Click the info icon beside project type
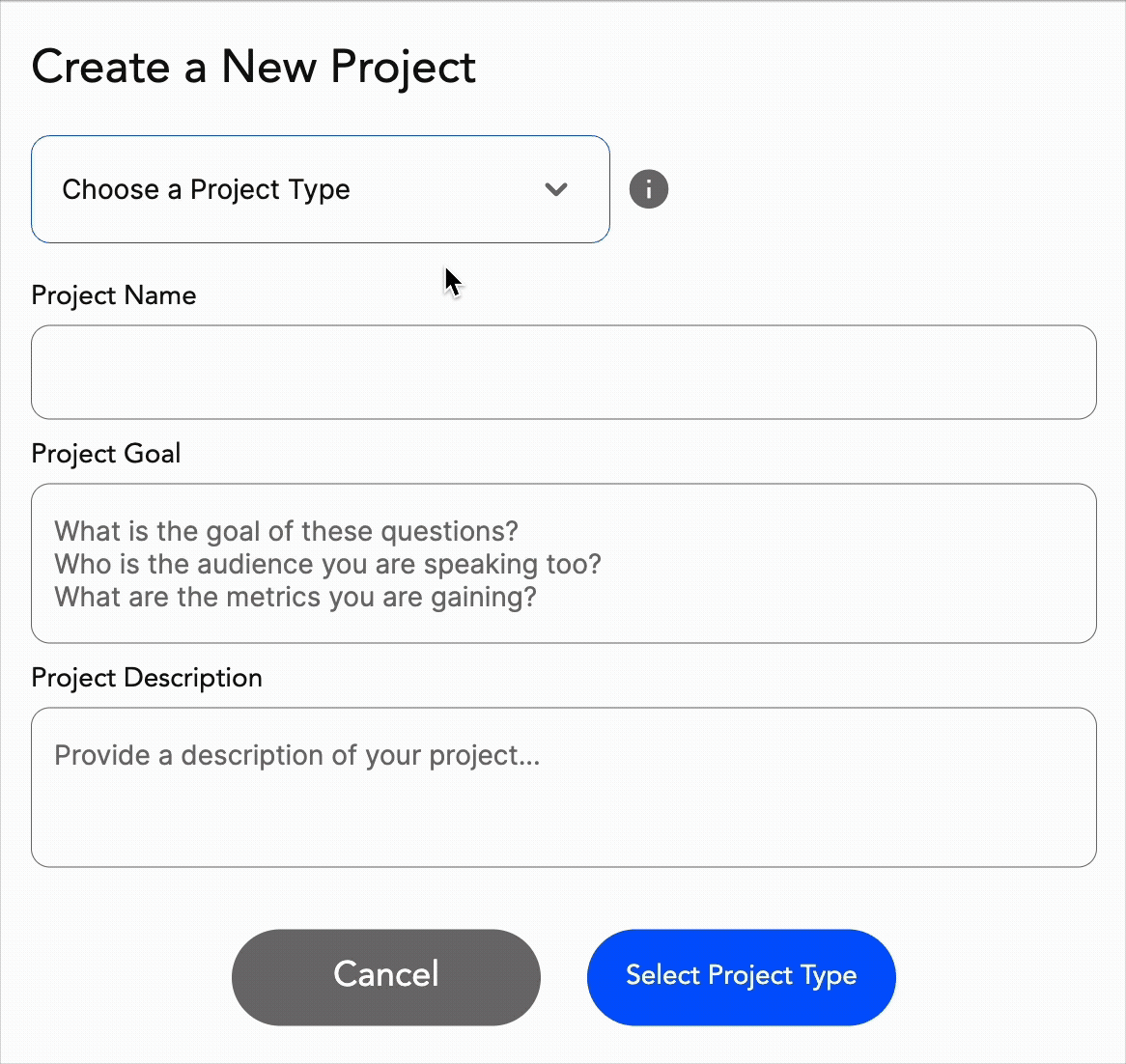This screenshot has height=1064, width=1126. [648, 189]
